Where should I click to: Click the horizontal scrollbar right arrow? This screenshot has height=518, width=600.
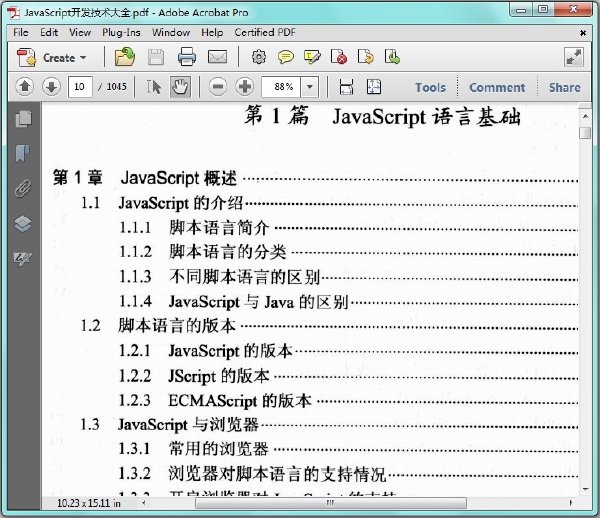[x=571, y=503]
